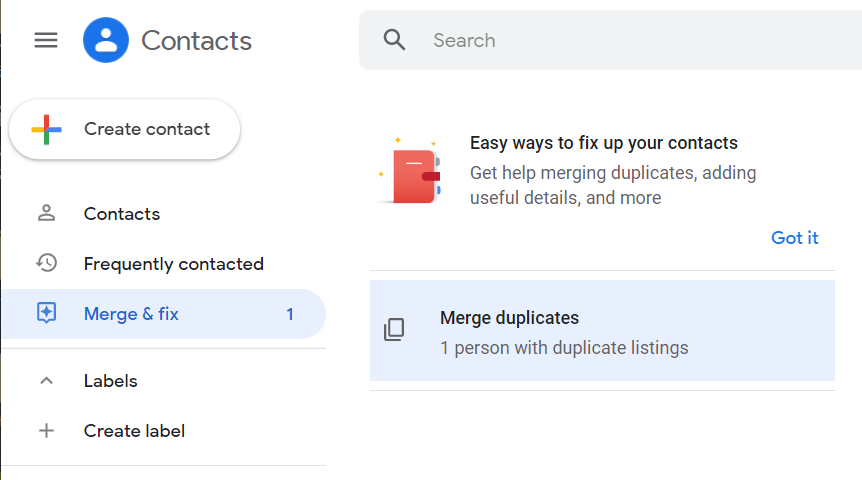Click the Contacts app title text
Screen dimensions: 862x480
click(x=196, y=41)
